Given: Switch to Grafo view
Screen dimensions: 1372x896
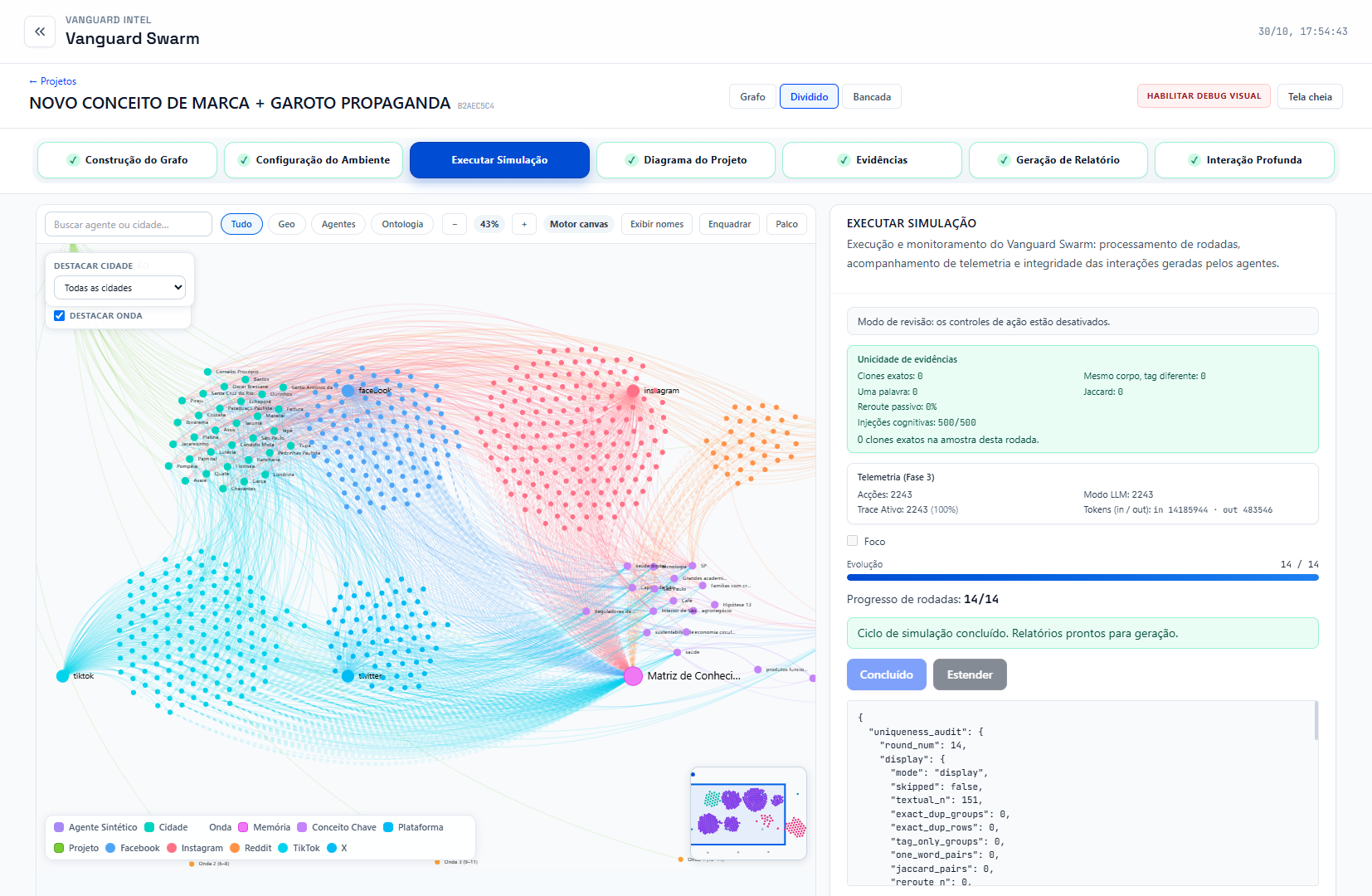Looking at the screenshot, I should [752, 96].
